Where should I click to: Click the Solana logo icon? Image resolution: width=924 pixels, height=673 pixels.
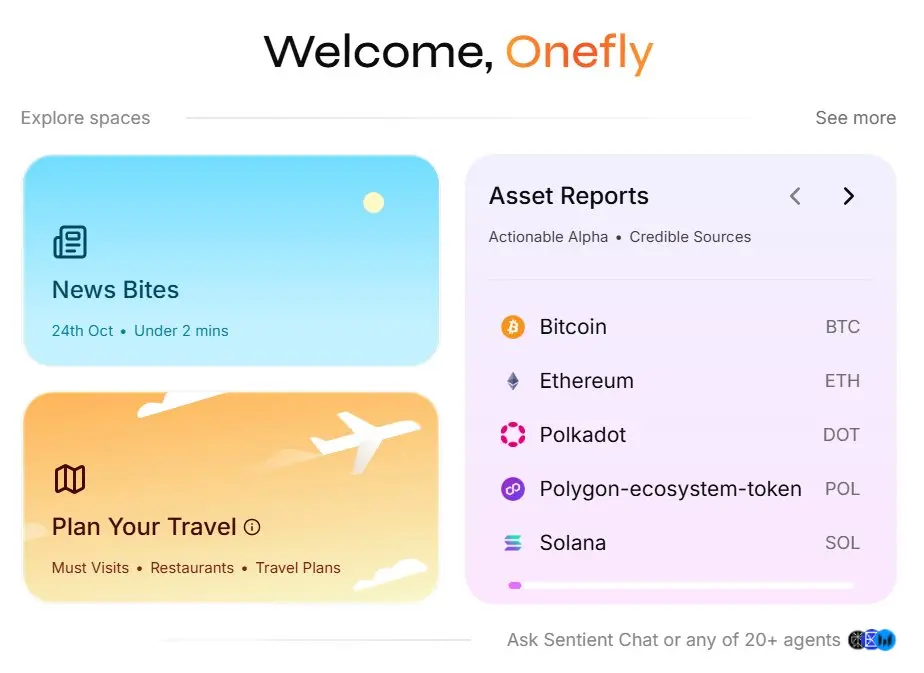[x=512, y=543]
